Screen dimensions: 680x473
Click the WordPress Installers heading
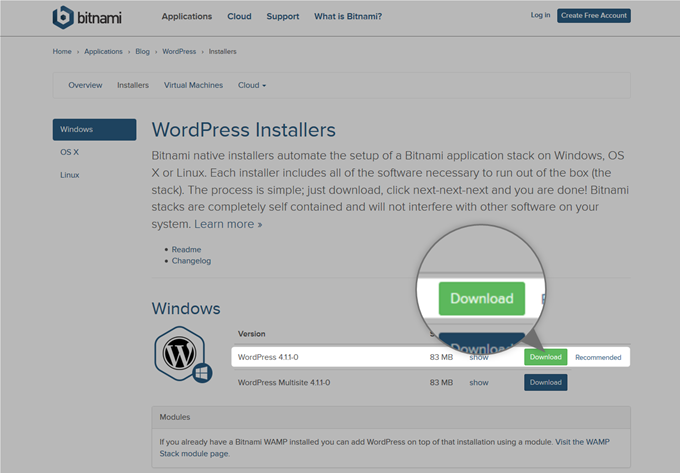pyautogui.click(x=244, y=130)
